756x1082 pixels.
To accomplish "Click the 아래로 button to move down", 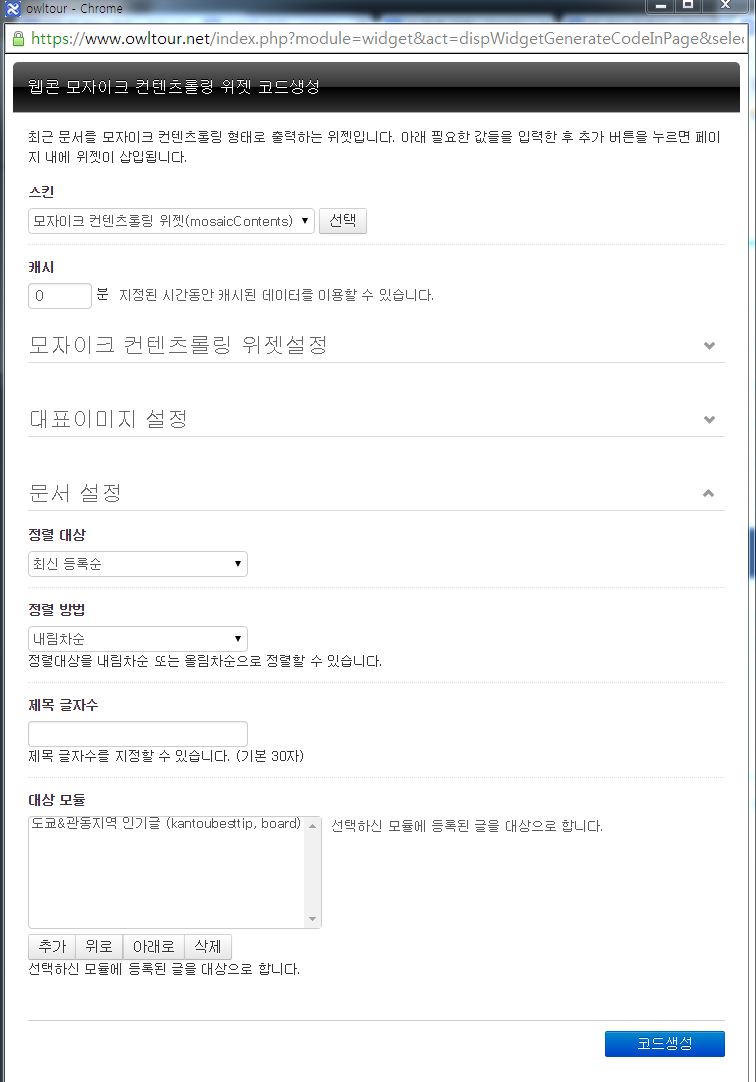I will point(154,946).
